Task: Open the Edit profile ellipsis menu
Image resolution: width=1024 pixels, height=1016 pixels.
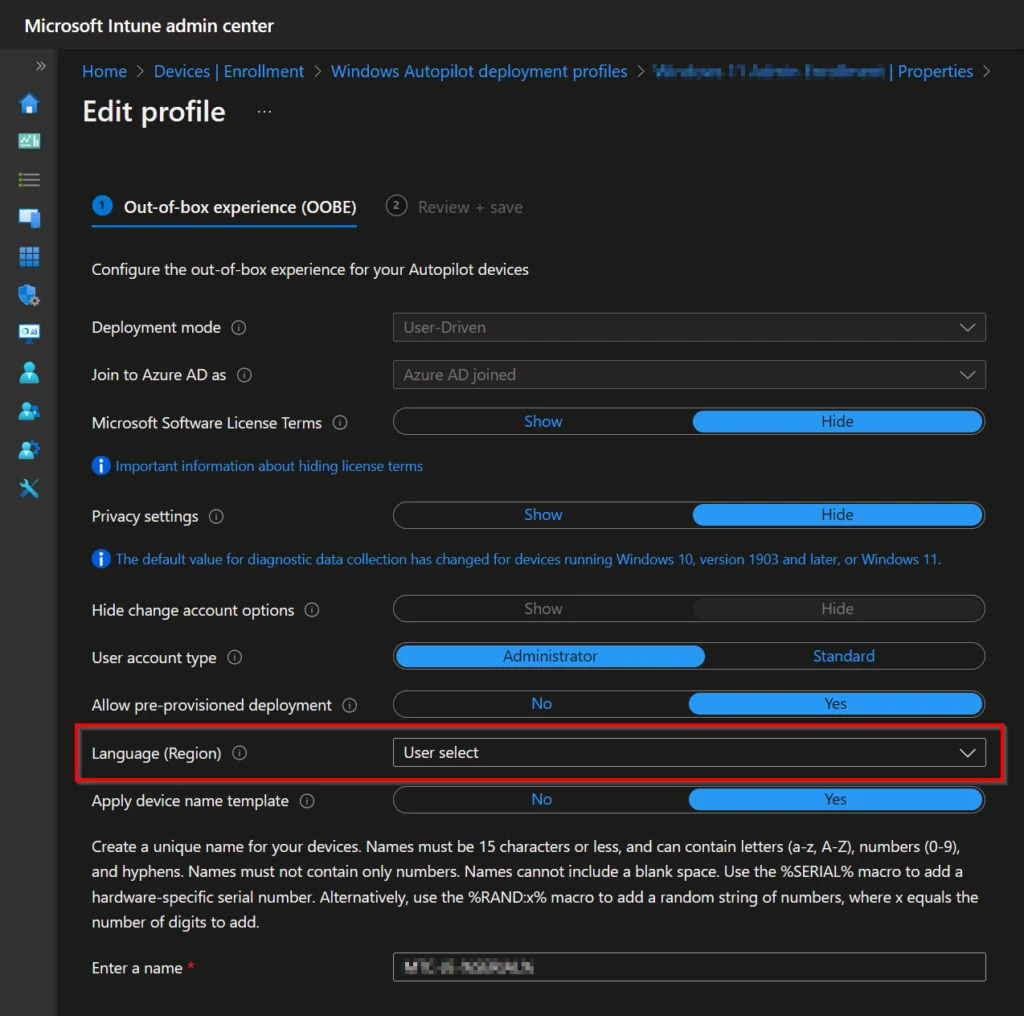Action: 264,112
